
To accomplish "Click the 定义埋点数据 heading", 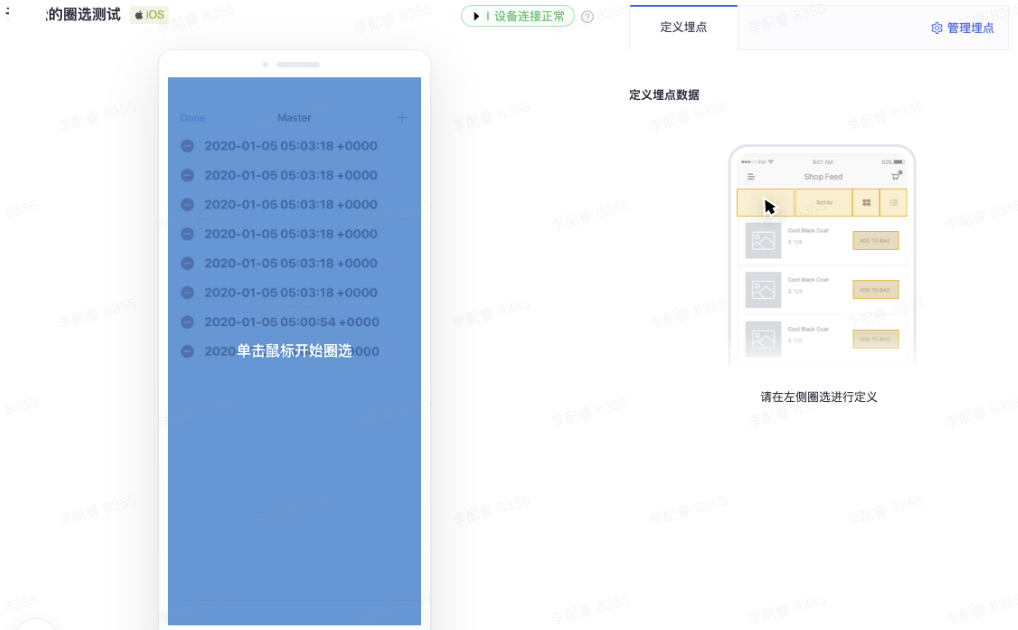I will (x=664, y=95).
